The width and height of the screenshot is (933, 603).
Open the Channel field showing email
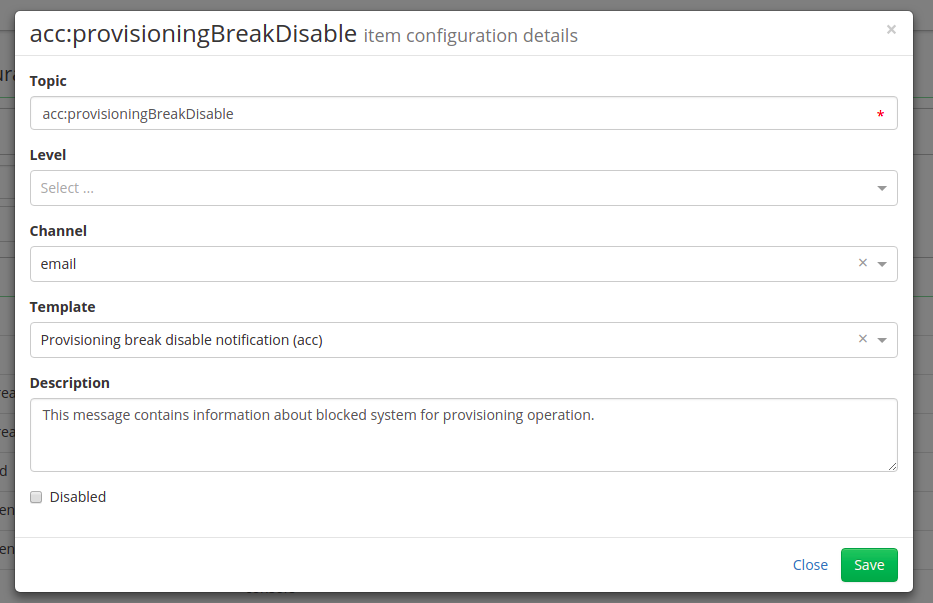[464, 264]
